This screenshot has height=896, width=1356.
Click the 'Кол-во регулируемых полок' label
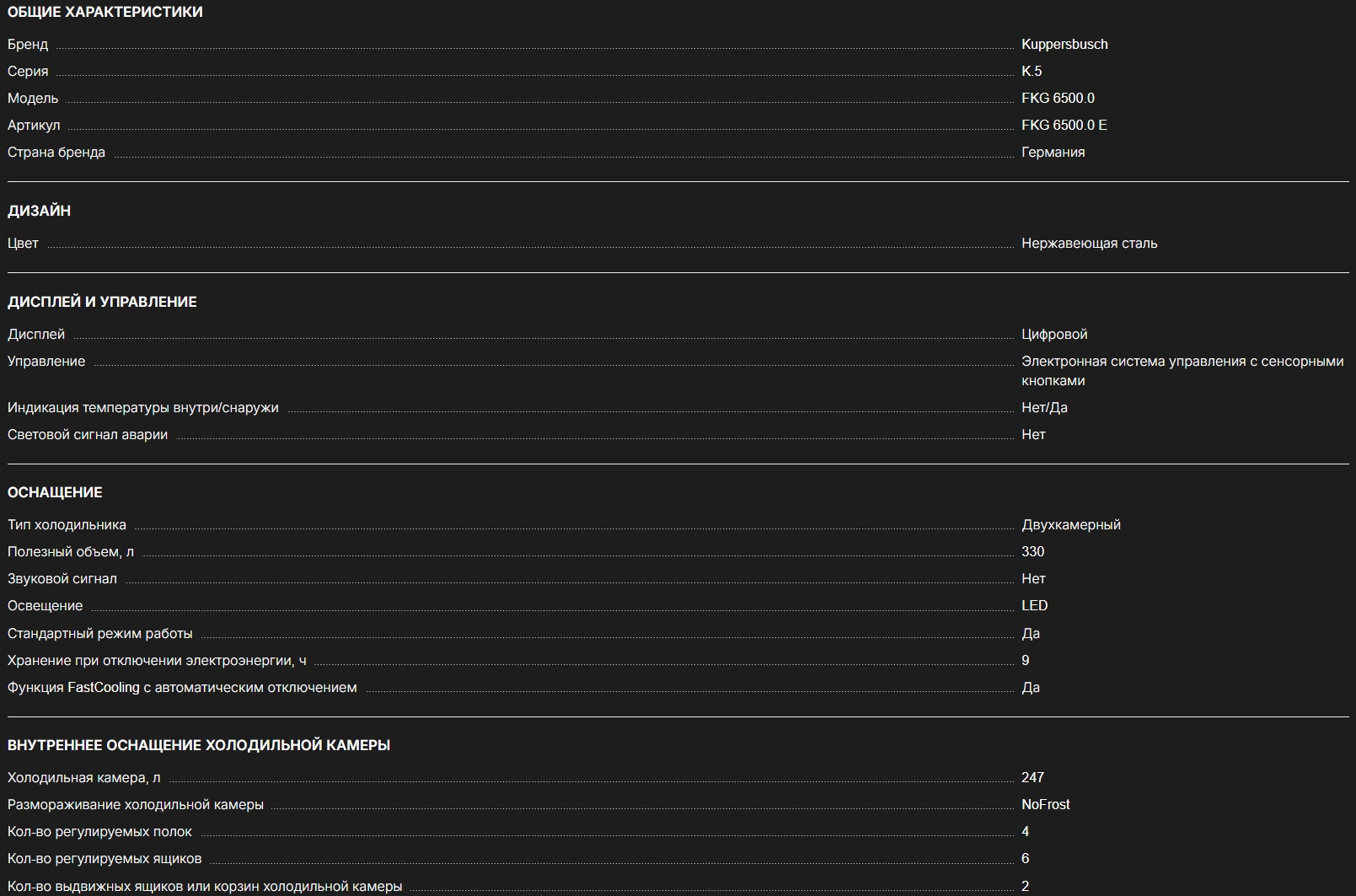click(x=99, y=831)
